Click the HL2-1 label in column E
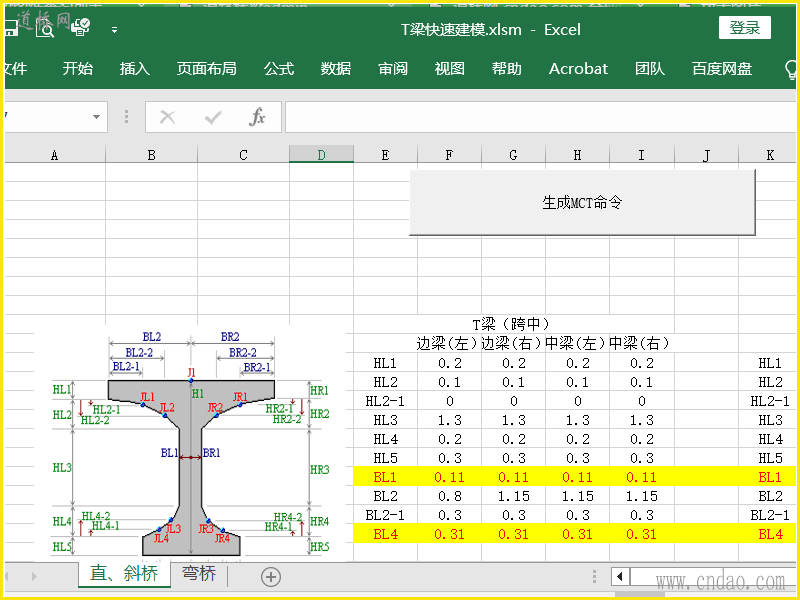This screenshot has height=600, width=800. click(385, 401)
